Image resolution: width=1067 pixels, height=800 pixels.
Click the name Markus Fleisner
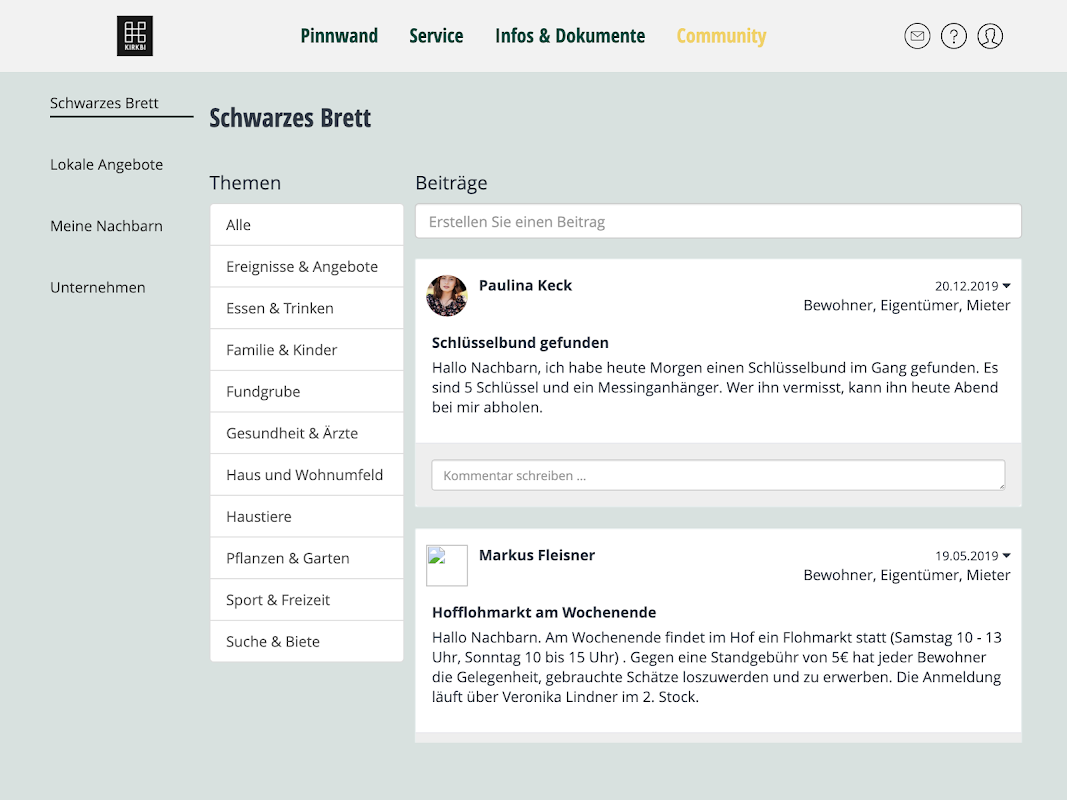(x=537, y=555)
